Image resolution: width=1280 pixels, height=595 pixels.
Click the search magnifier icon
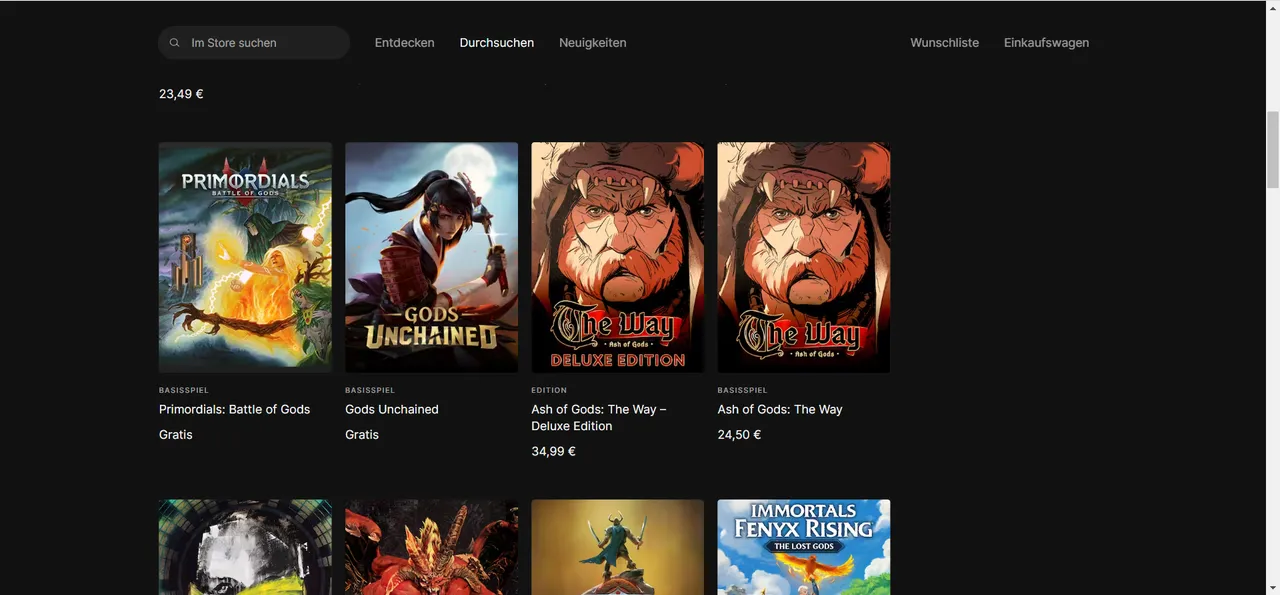point(175,43)
